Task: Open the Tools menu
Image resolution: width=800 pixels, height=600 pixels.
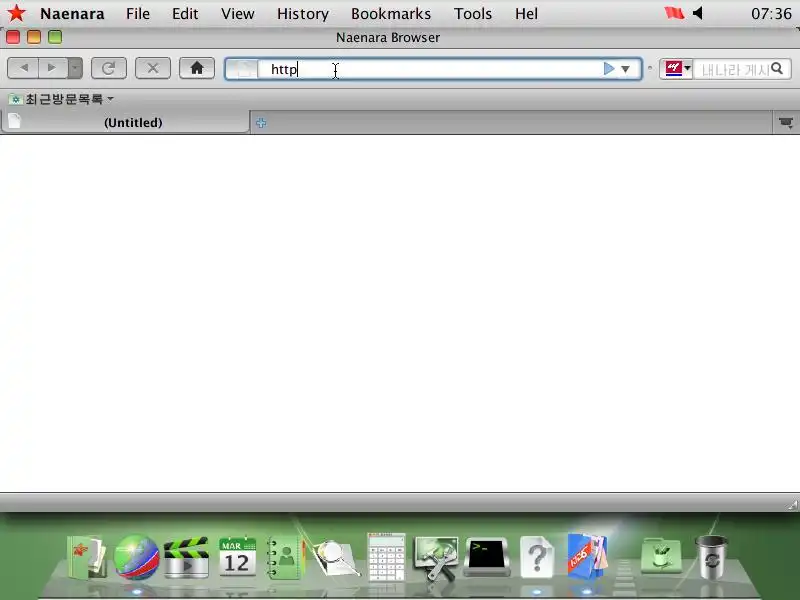Action: (473, 14)
